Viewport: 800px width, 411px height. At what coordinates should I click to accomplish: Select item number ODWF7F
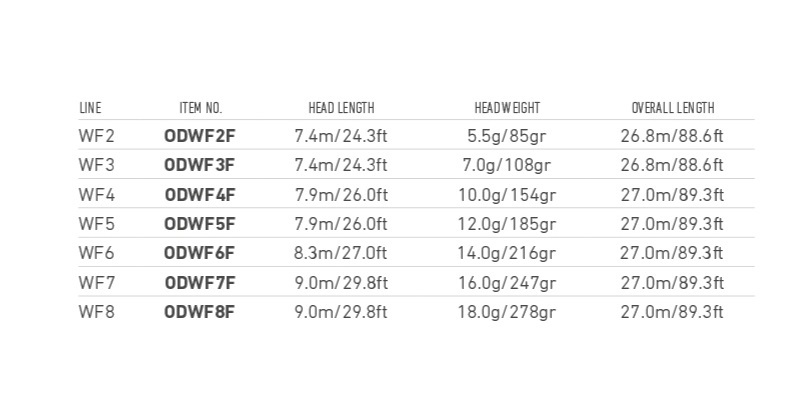coord(200,282)
